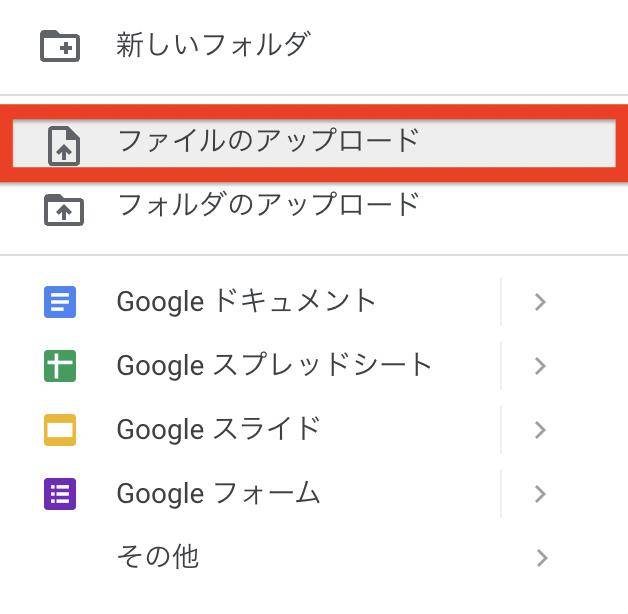The image size is (628, 614).
Task: Click the blue Google Docs icon
Action: pos(60,302)
